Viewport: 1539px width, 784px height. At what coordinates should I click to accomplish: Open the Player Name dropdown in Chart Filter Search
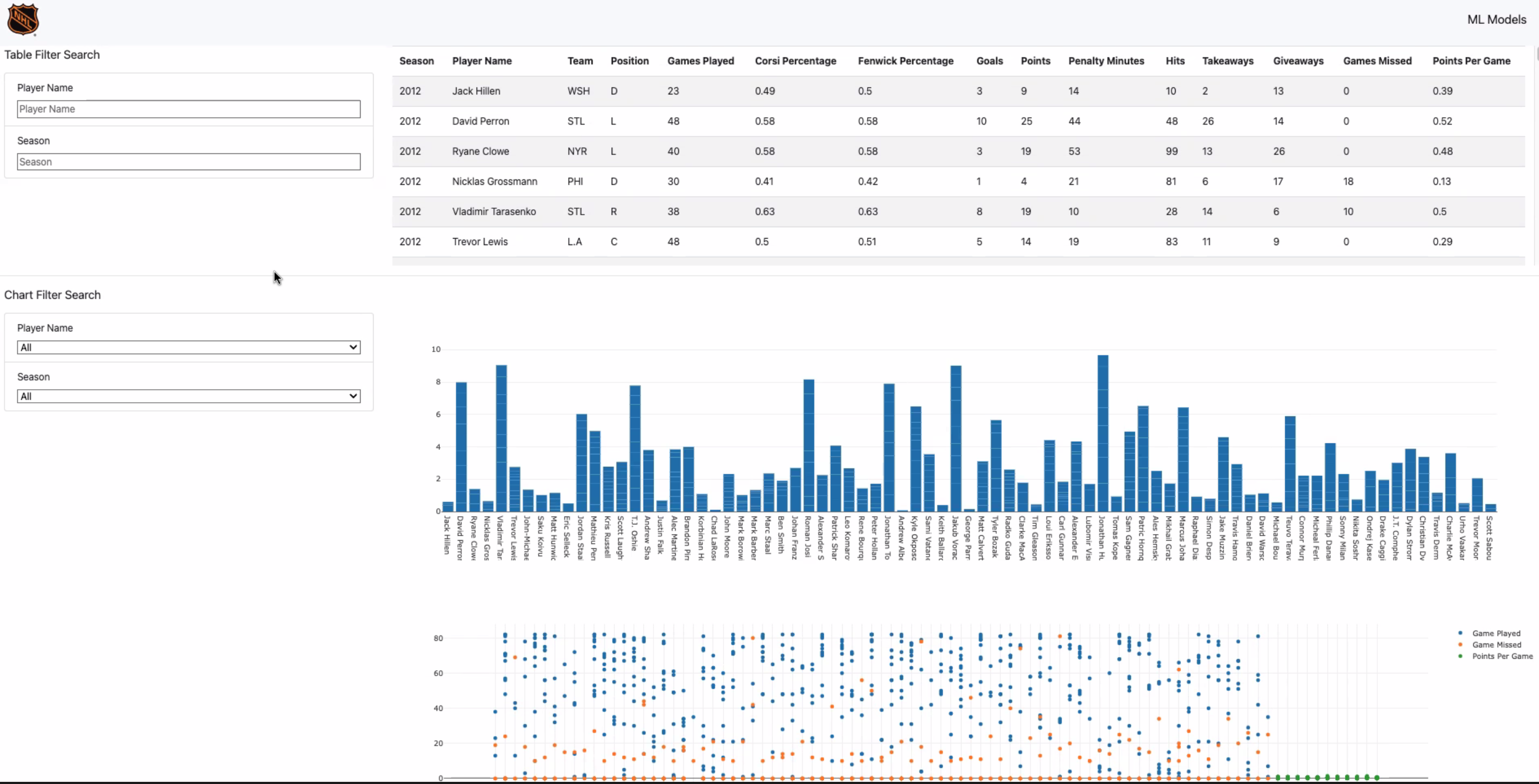188,347
